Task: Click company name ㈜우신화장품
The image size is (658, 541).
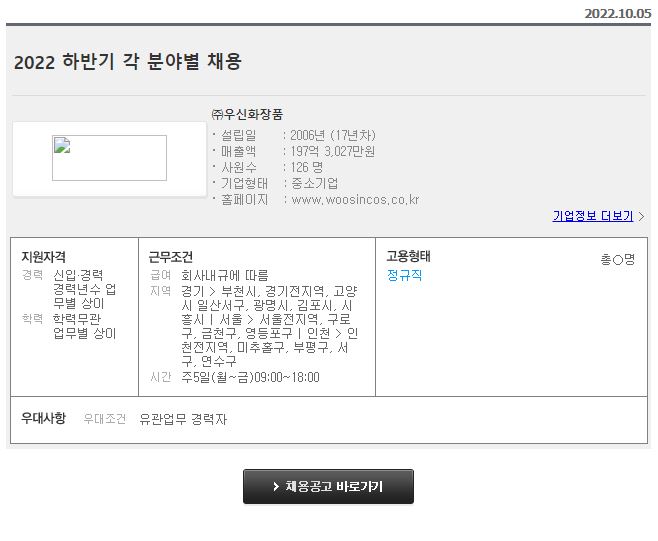Action: click(247, 114)
